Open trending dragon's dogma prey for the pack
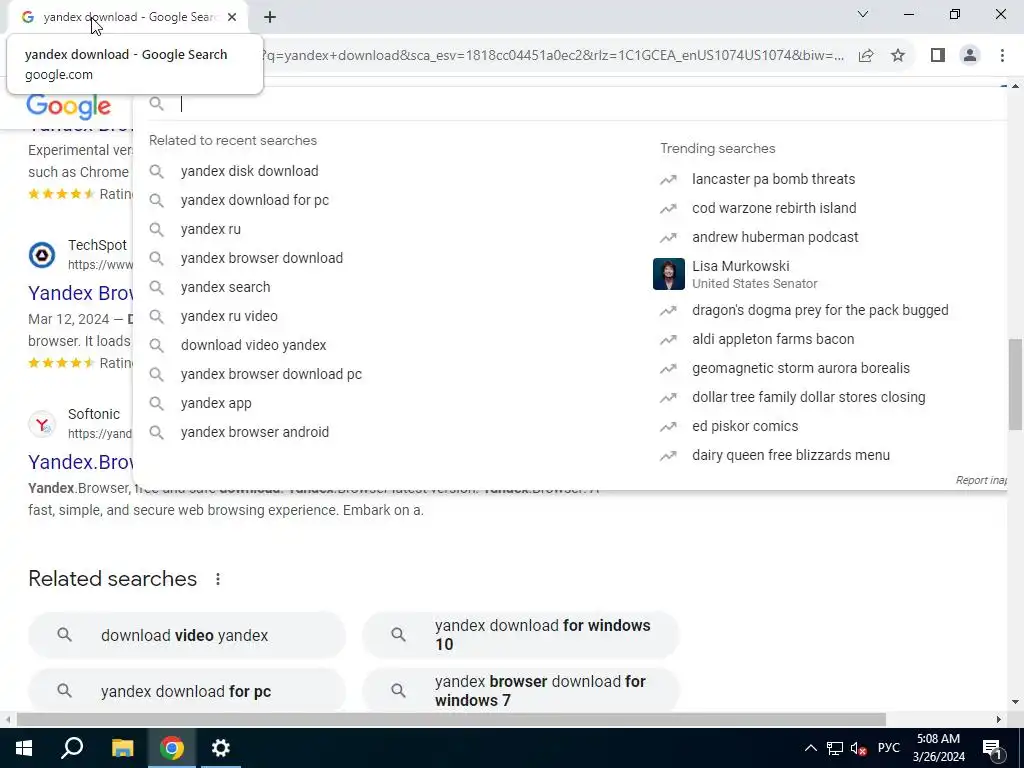Screen dimensions: 1024x768 [x=820, y=310]
